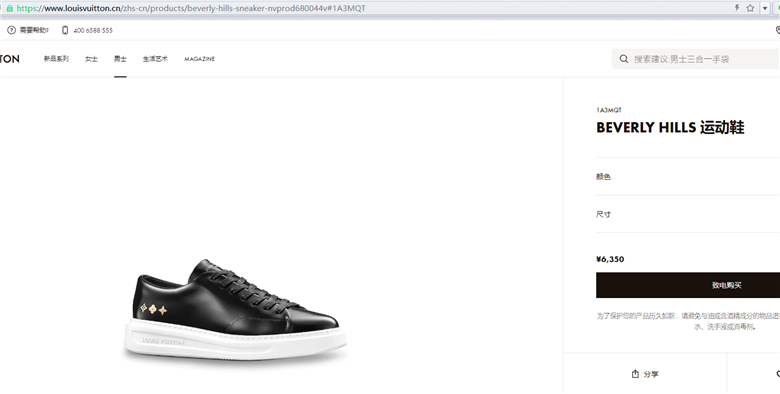The height and width of the screenshot is (394, 780).
Task: Click the 分享 share label
Action: pos(651,375)
